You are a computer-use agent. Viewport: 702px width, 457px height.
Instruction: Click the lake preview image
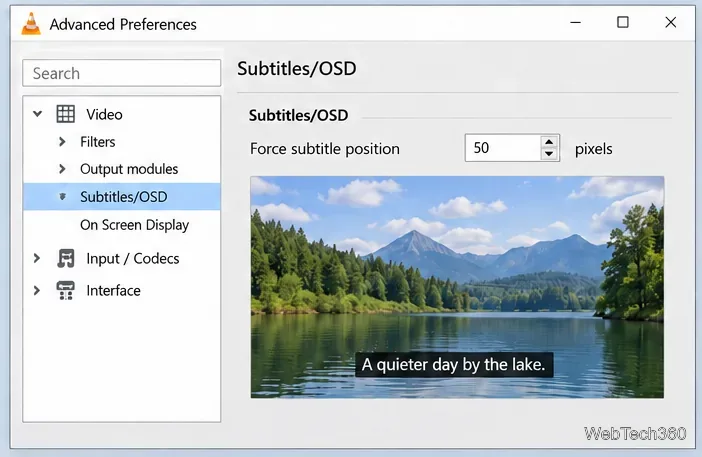457,287
